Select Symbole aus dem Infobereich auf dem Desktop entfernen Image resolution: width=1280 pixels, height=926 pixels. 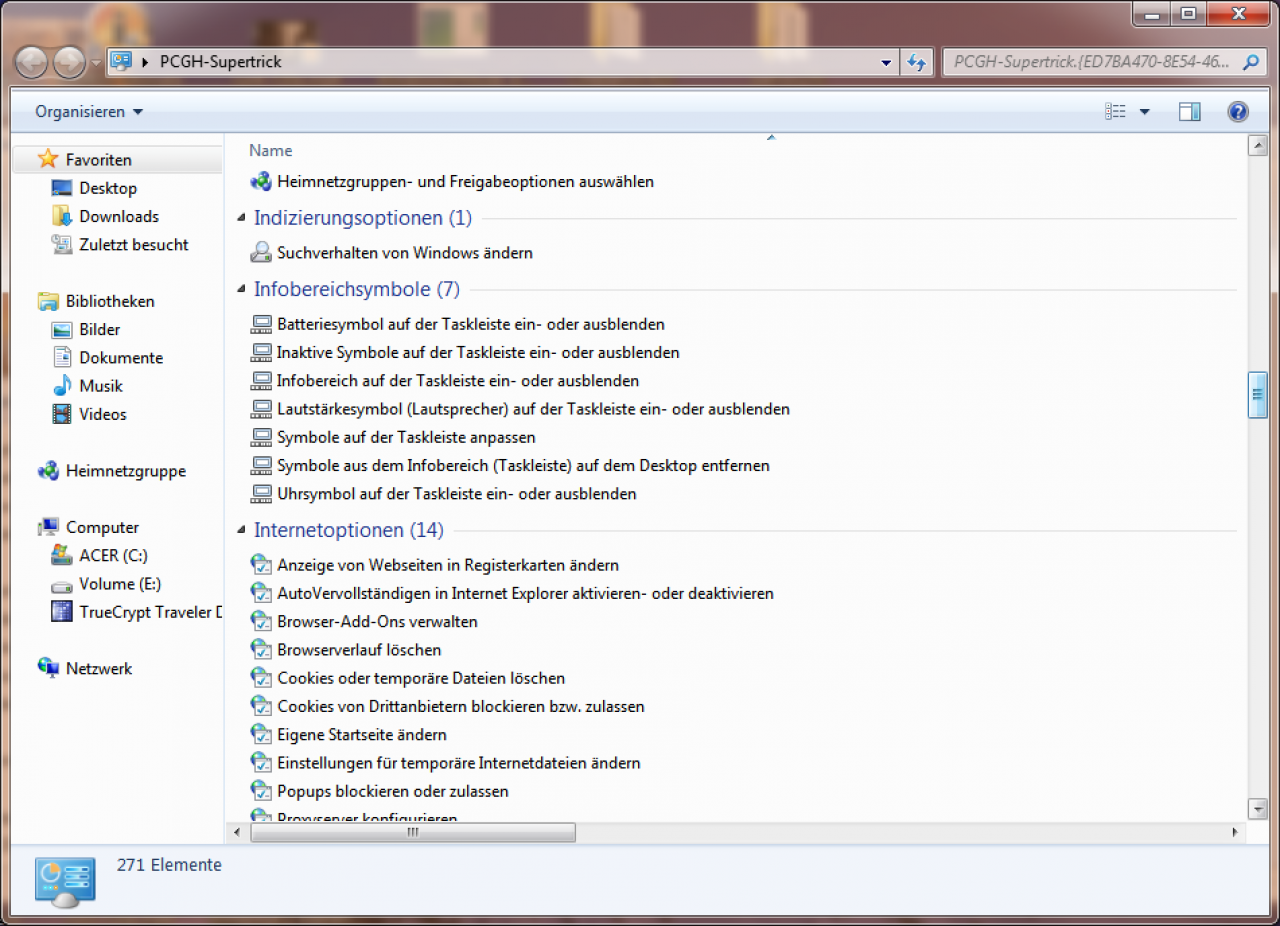pyautogui.click(x=523, y=466)
